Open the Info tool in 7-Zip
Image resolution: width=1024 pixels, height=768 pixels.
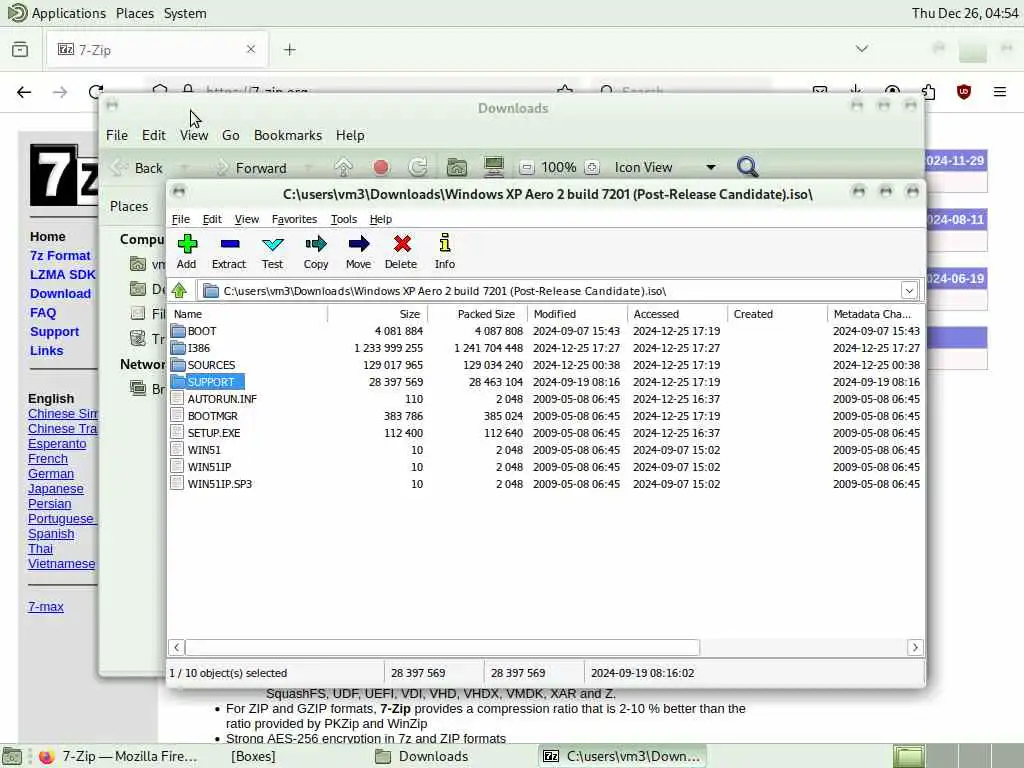pyautogui.click(x=445, y=243)
